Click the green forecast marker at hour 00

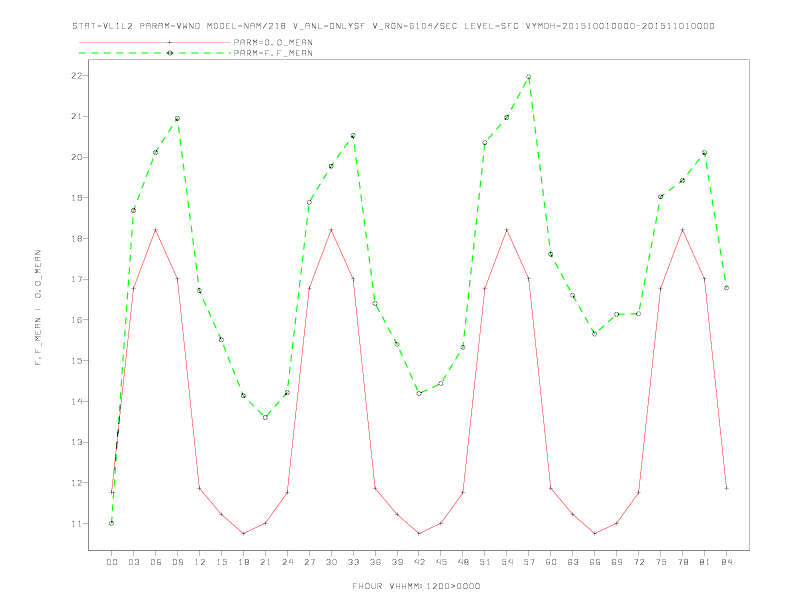112,524
